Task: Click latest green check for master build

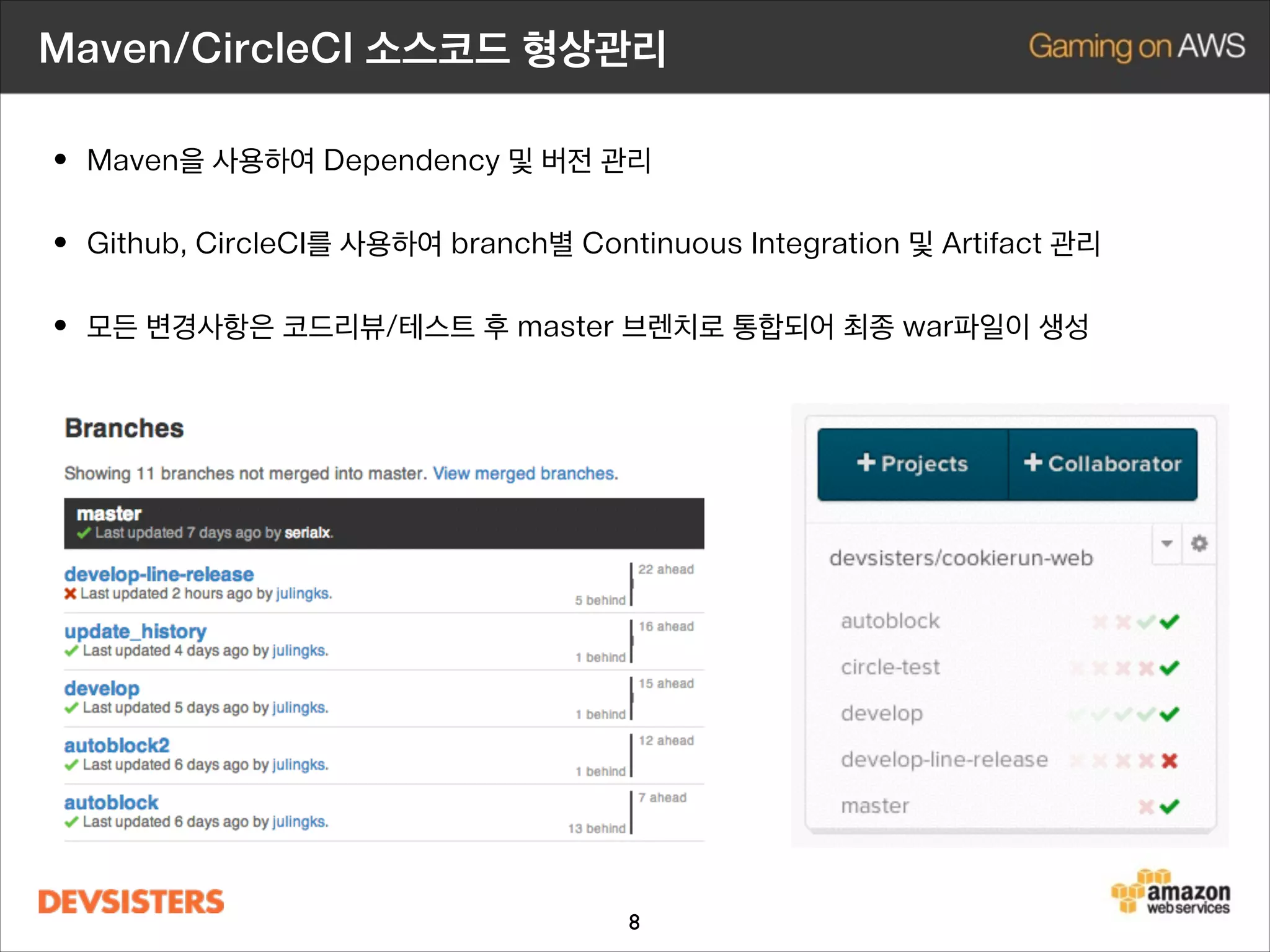Action: pos(1169,806)
